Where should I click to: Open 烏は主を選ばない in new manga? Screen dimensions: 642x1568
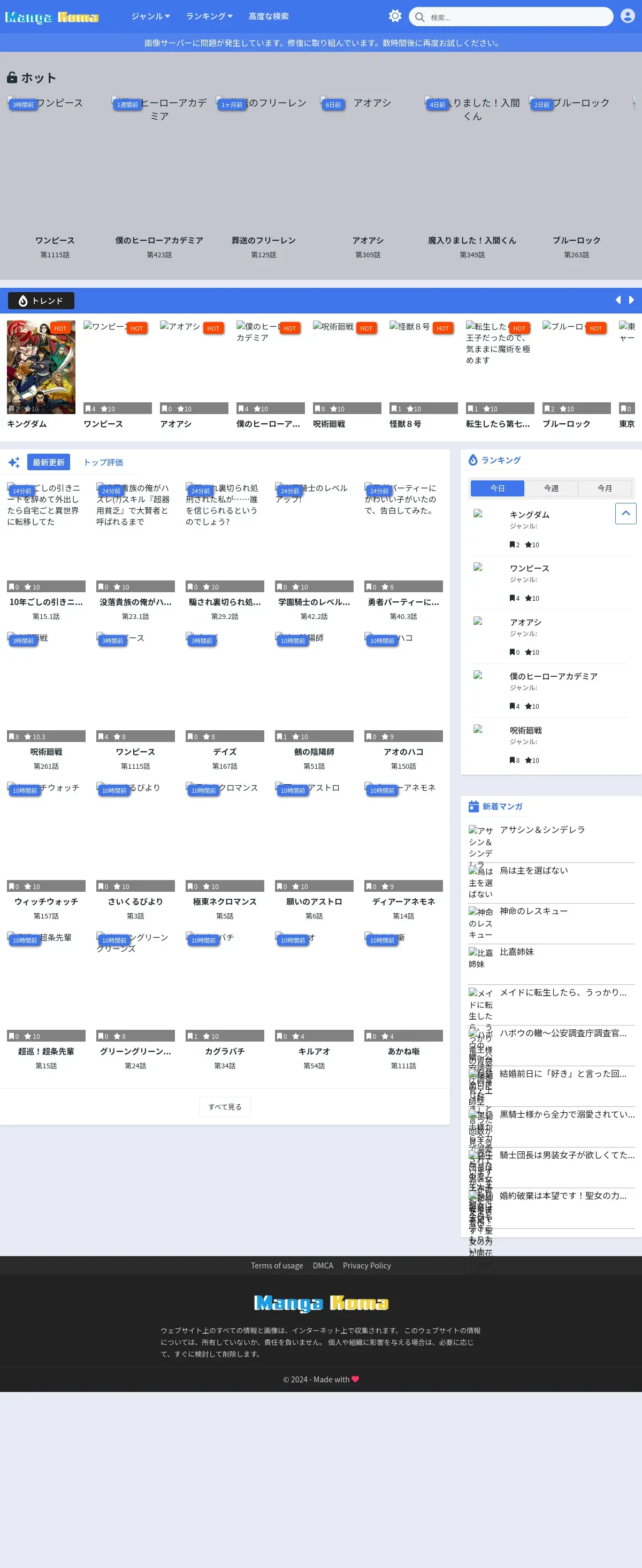pos(534,870)
